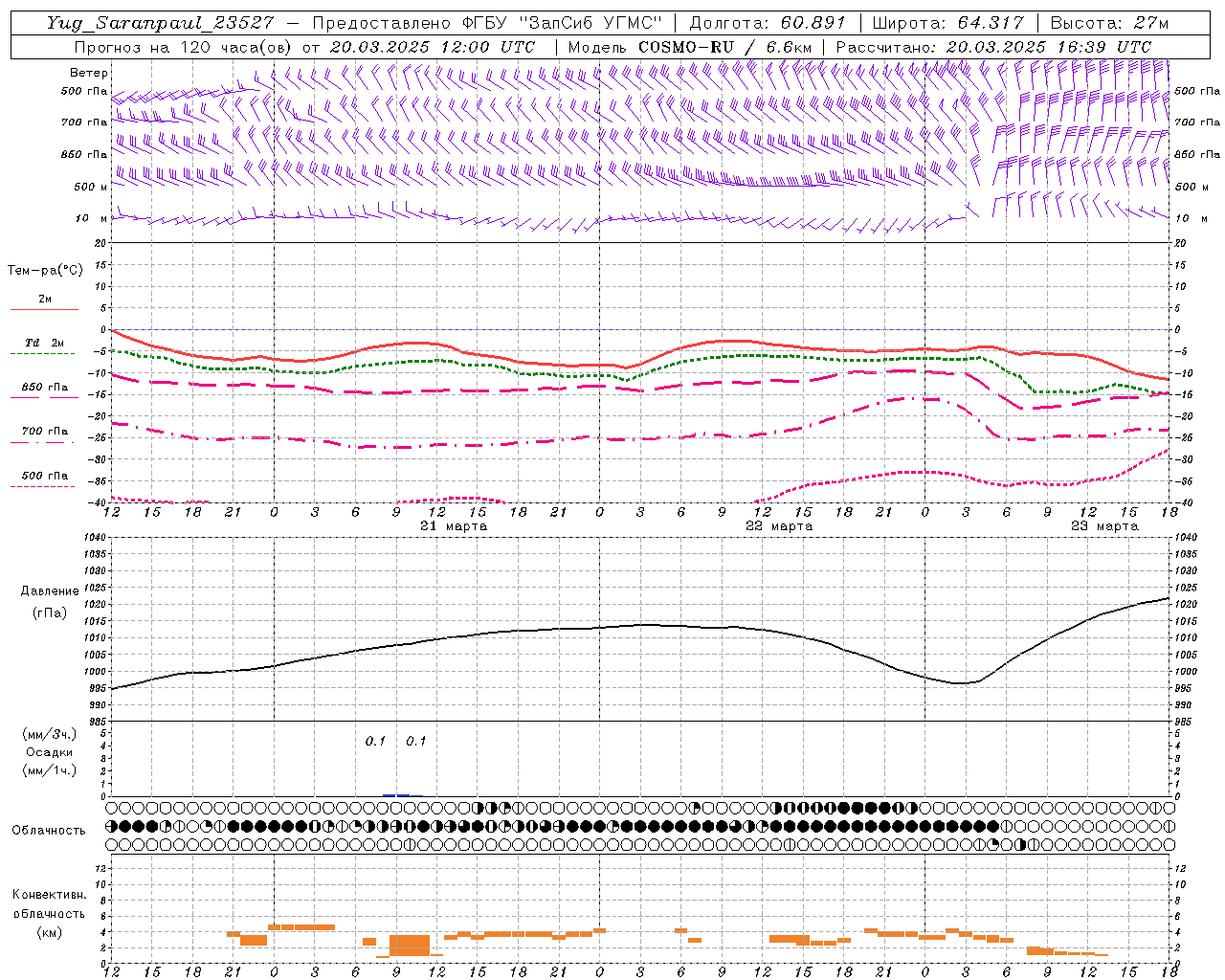Click the 'Ветер' wind panel label

point(89,73)
